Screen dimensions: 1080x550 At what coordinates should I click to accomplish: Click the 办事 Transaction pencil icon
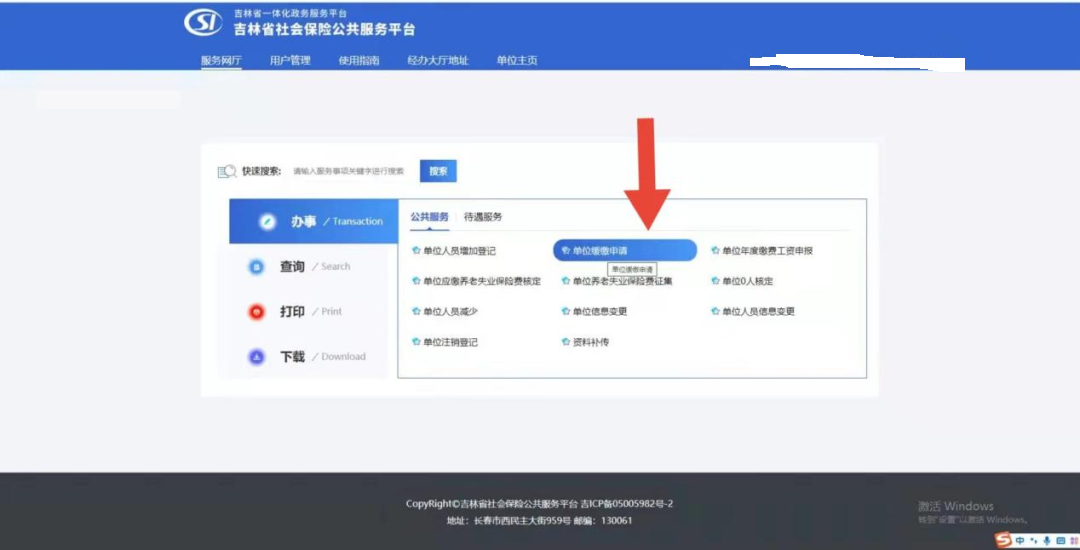click(x=268, y=222)
